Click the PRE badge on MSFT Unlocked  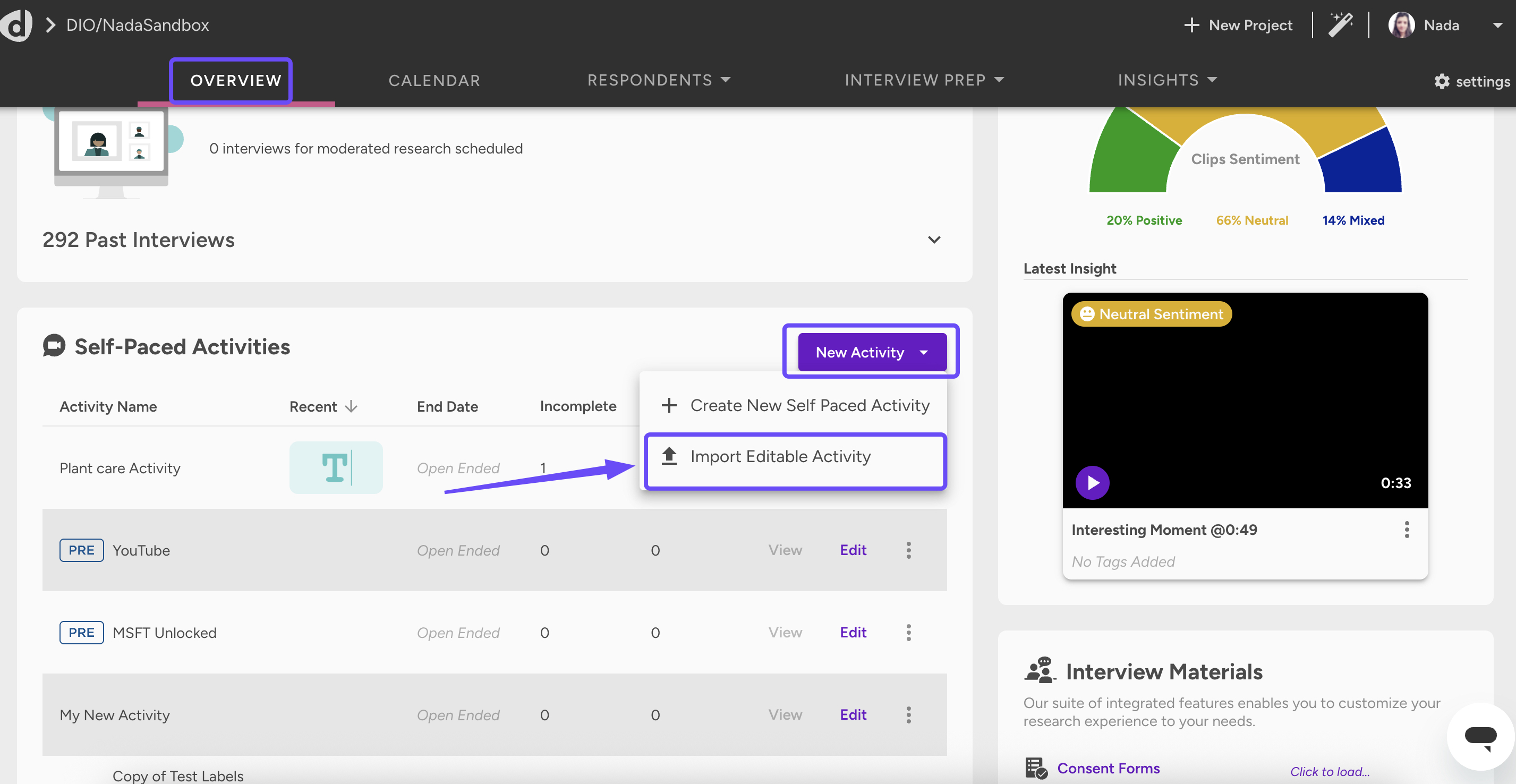tap(82, 632)
